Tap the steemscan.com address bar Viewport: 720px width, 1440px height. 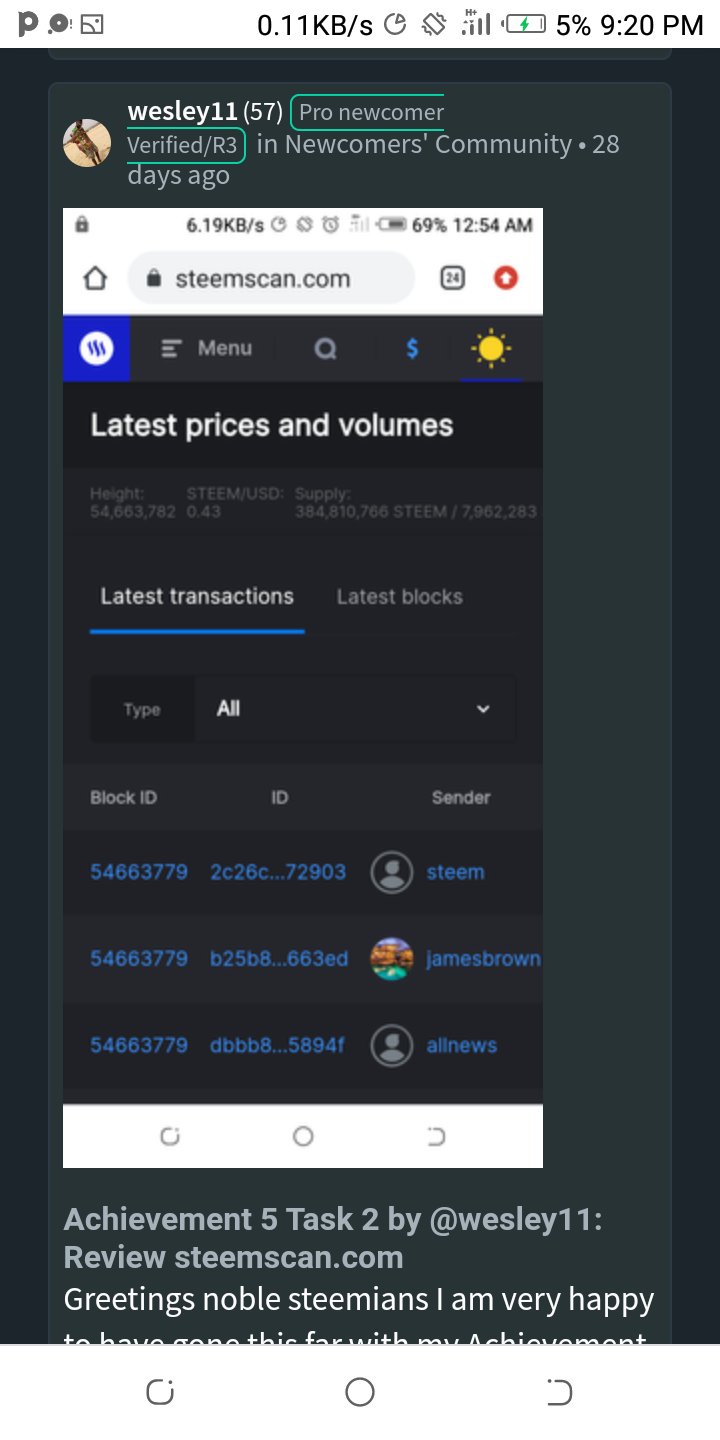pos(270,278)
